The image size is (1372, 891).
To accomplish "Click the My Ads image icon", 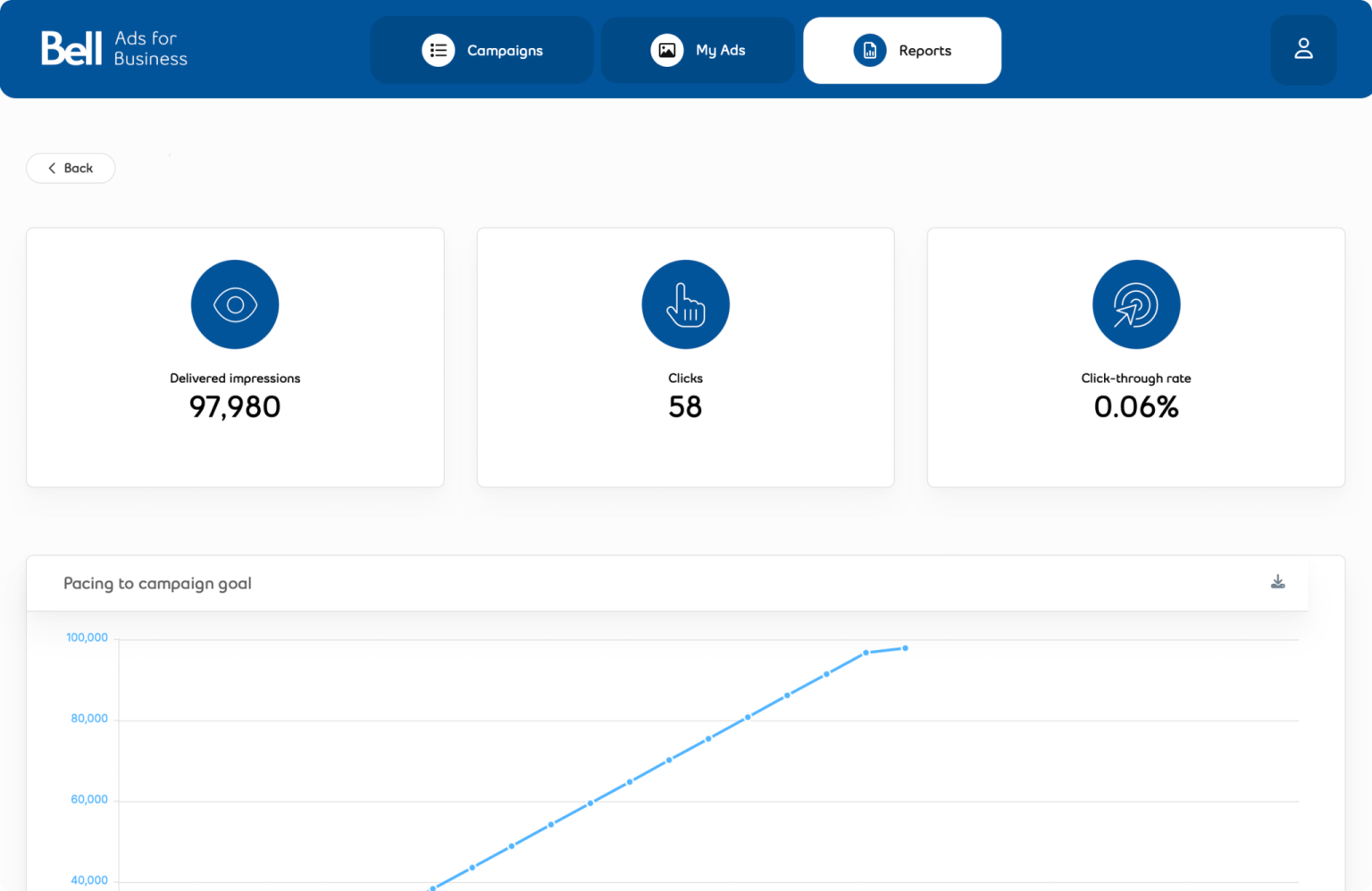I will click(x=666, y=50).
